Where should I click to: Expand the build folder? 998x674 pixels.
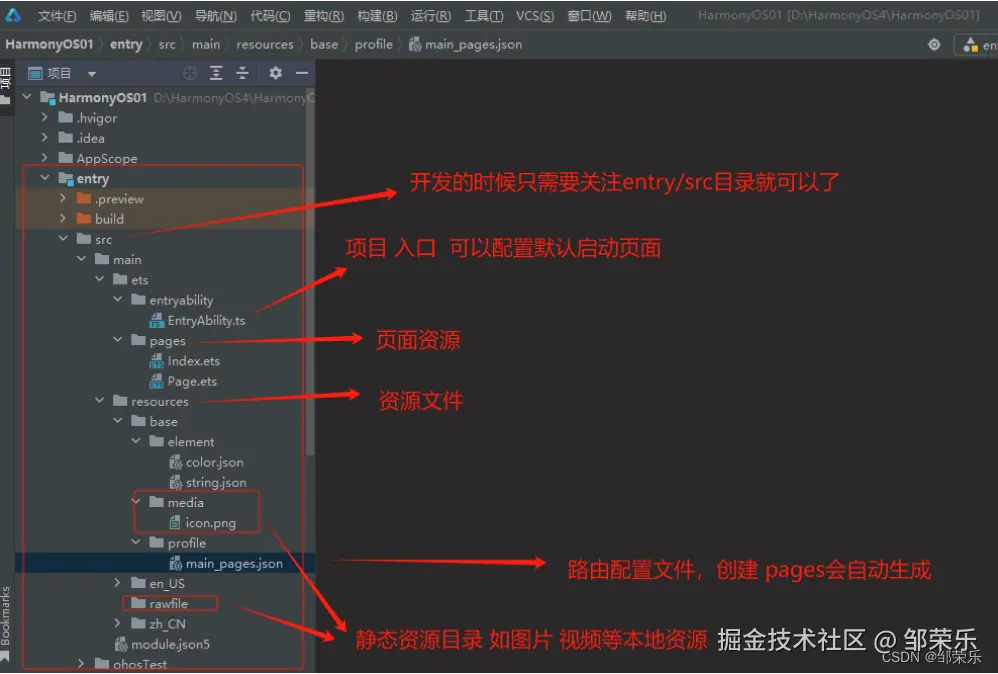[x=62, y=218]
